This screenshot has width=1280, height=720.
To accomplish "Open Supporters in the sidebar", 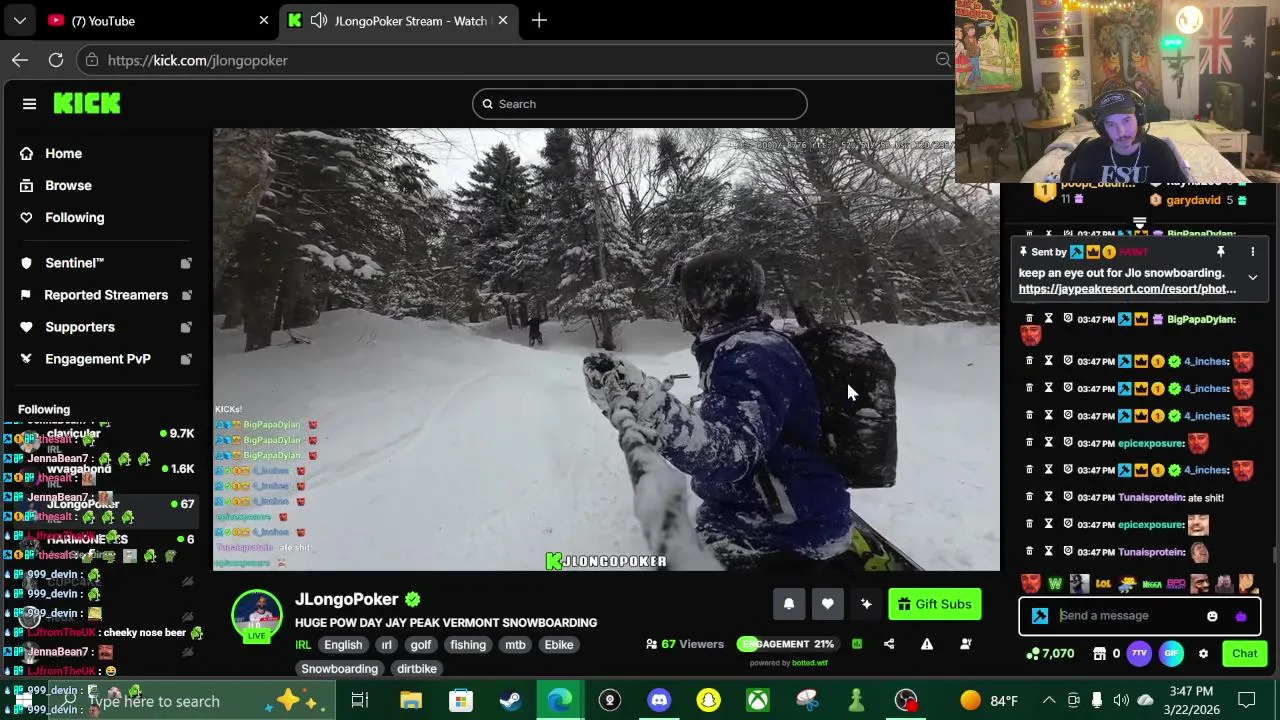I will coord(80,327).
